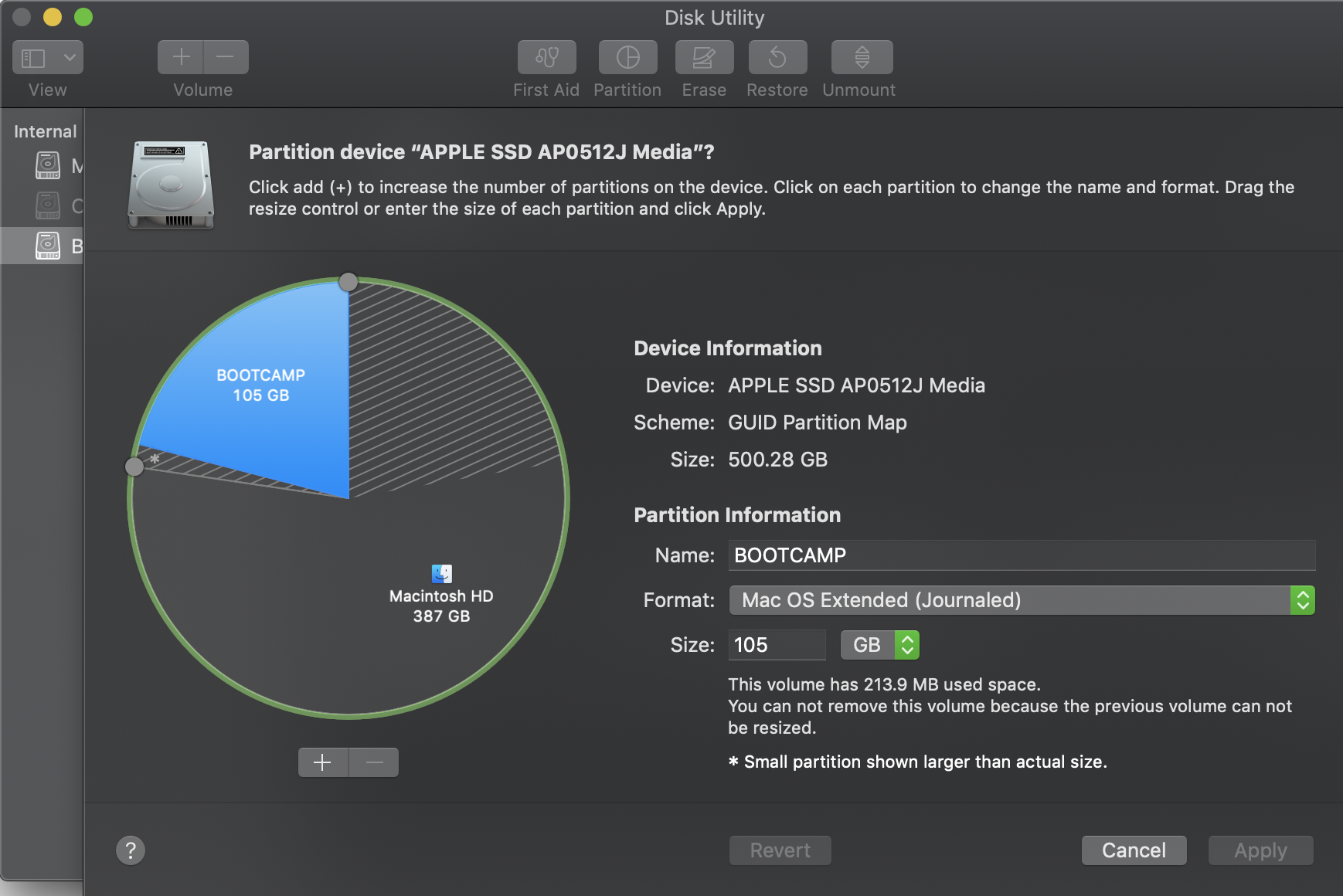Grab the left pie resize handle
Viewport: 1343px width, 896px height.
pyautogui.click(x=134, y=467)
